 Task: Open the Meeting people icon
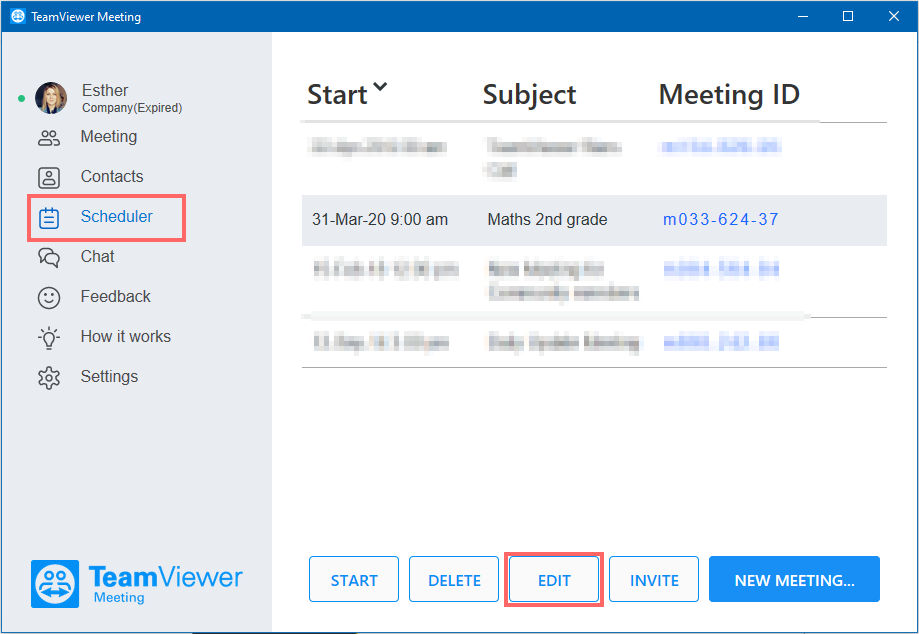coord(49,138)
